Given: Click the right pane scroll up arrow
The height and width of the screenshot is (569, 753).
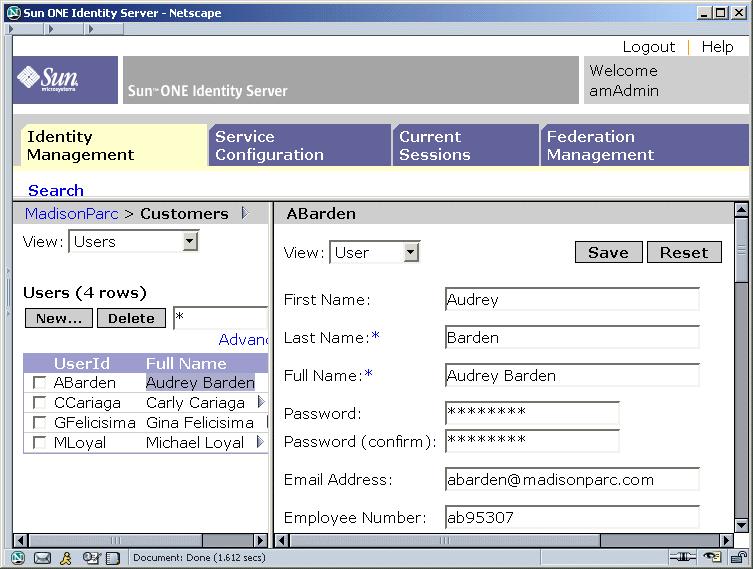Looking at the screenshot, I should pyautogui.click(x=741, y=210).
